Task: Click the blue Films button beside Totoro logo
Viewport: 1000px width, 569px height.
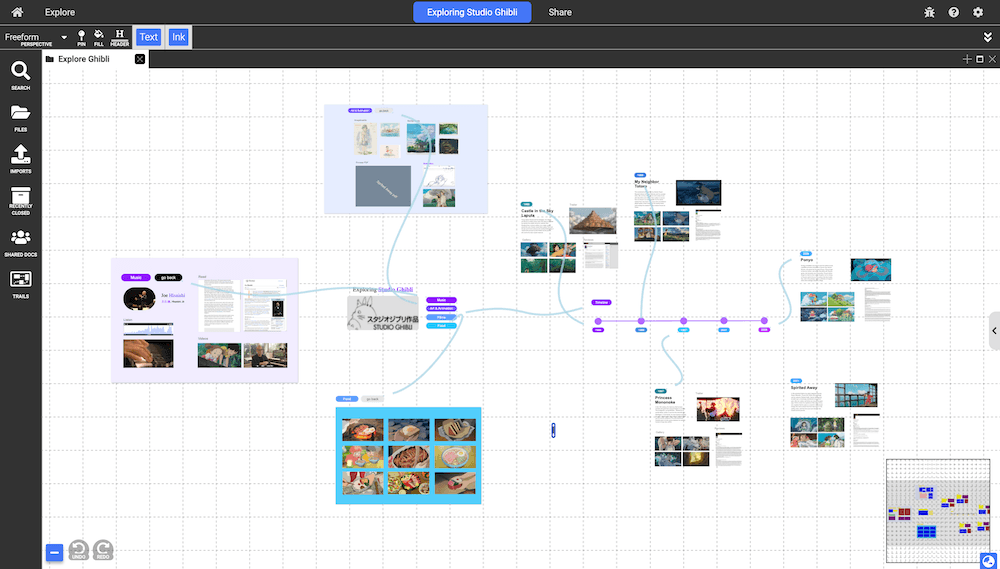Action: (x=441, y=317)
